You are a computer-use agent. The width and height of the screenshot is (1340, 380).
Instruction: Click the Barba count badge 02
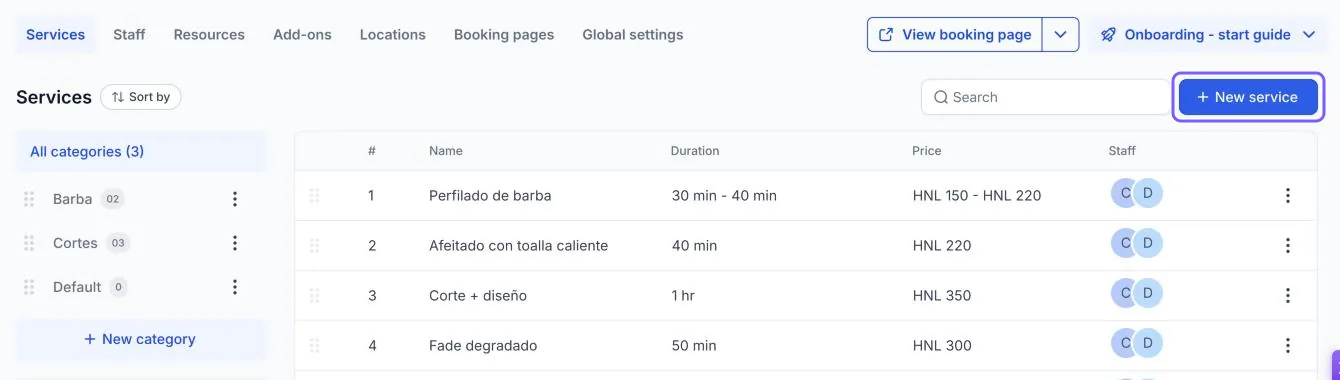point(113,199)
